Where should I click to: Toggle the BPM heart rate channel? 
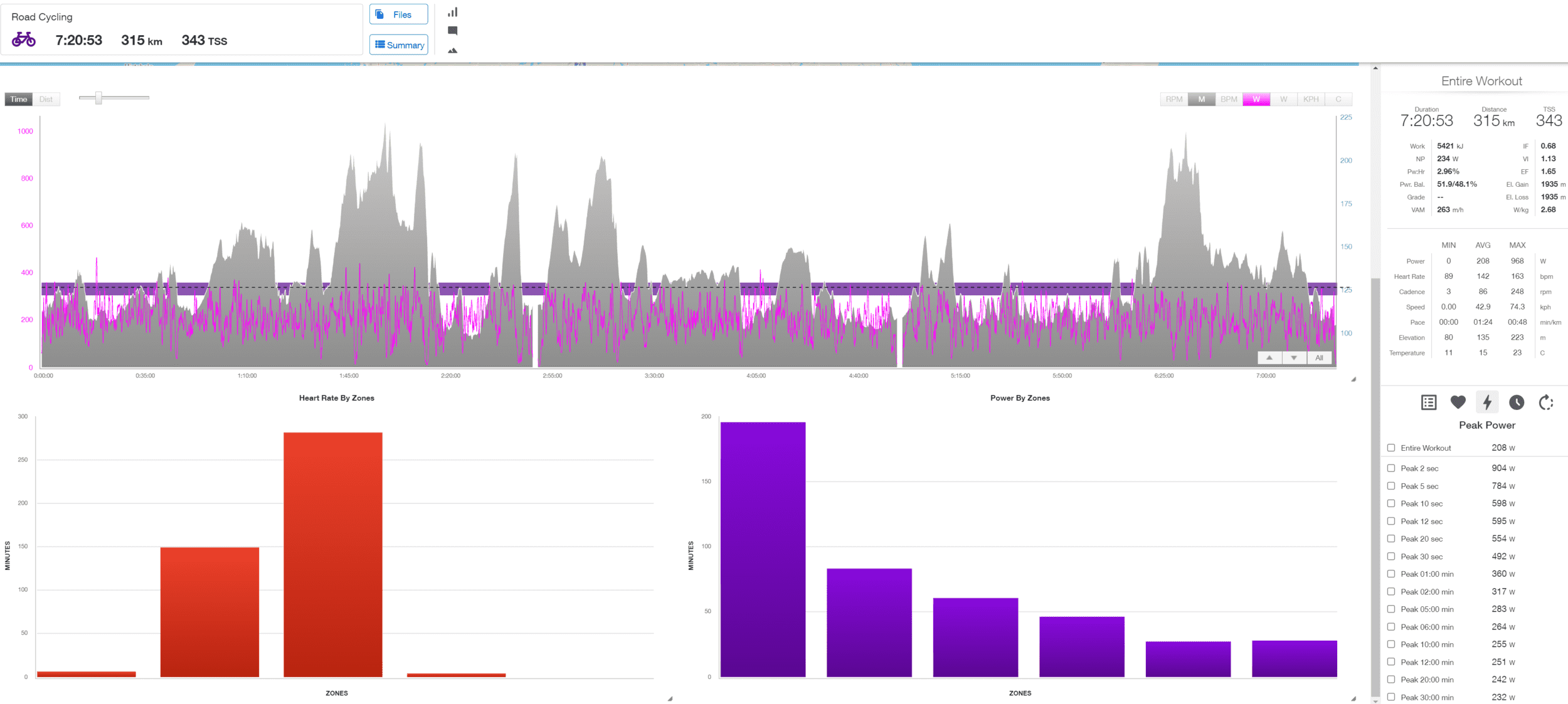pyautogui.click(x=1229, y=99)
